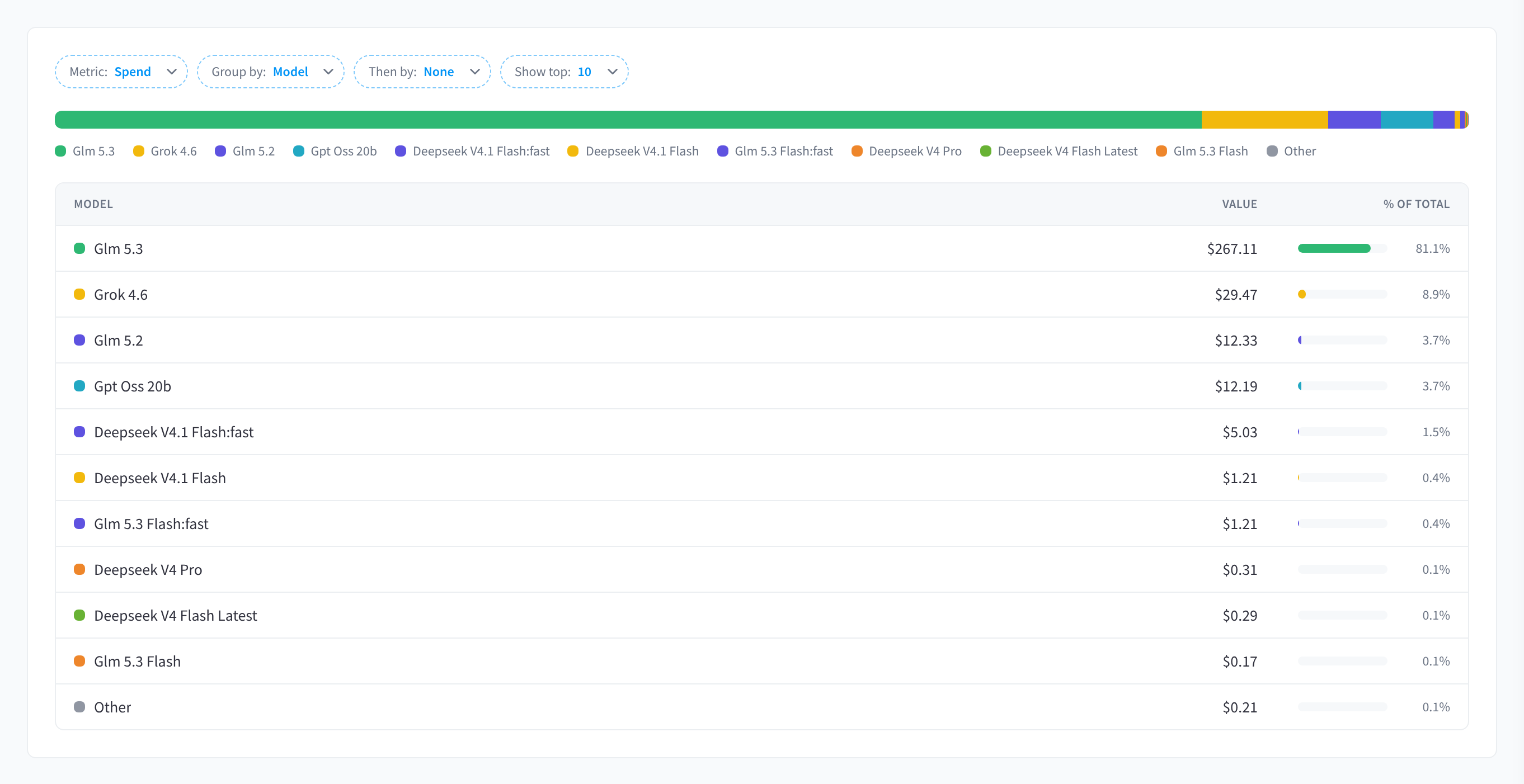Click the $29.47 value cell
This screenshot has width=1524, height=784.
(x=1236, y=295)
